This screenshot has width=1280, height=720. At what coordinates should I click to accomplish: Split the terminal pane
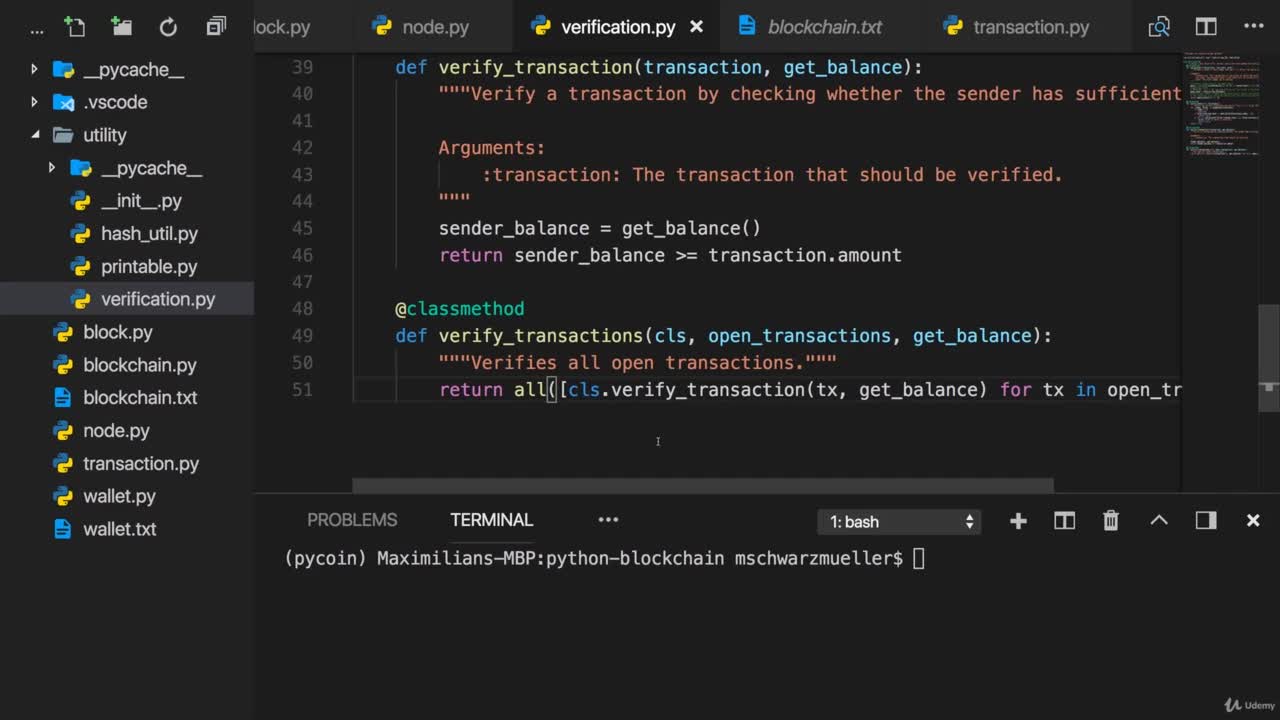tap(1064, 520)
